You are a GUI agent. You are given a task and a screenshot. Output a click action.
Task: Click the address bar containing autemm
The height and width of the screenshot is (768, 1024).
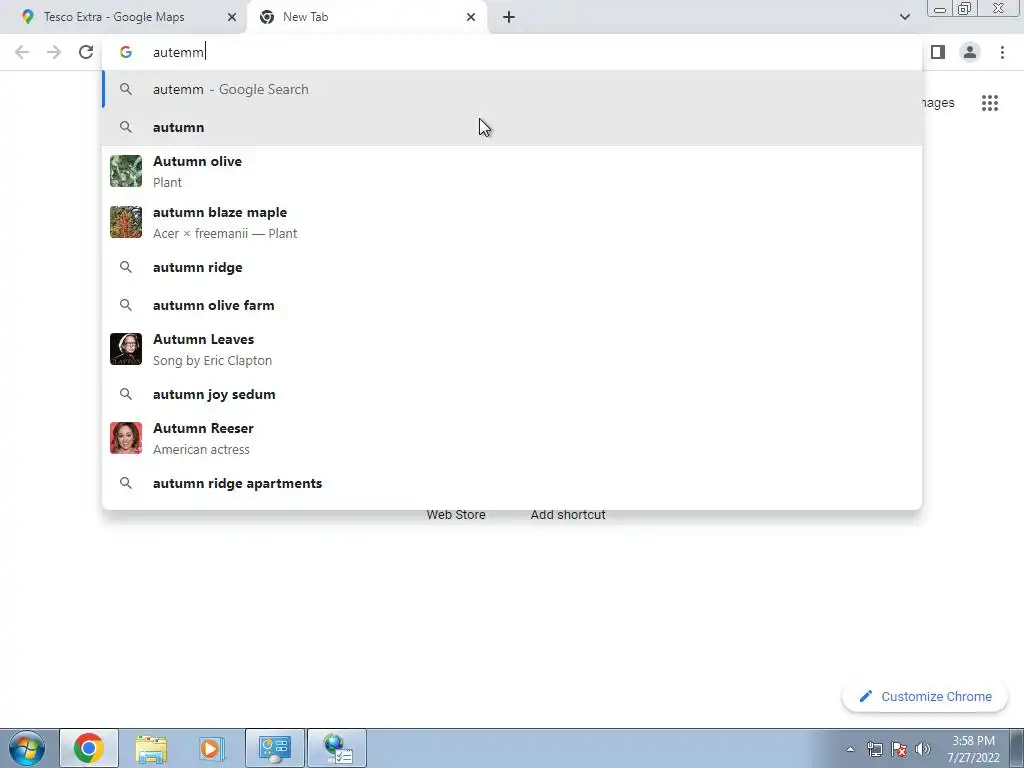coord(512,52)
